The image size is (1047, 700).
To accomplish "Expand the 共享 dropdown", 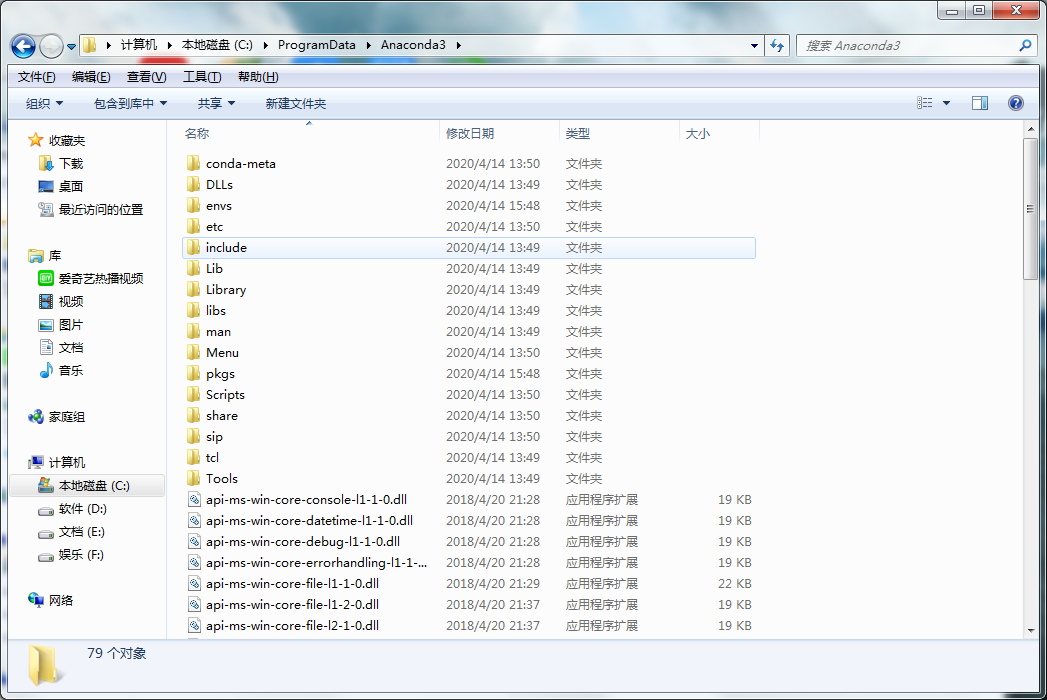I will click(x=216, y=104).
